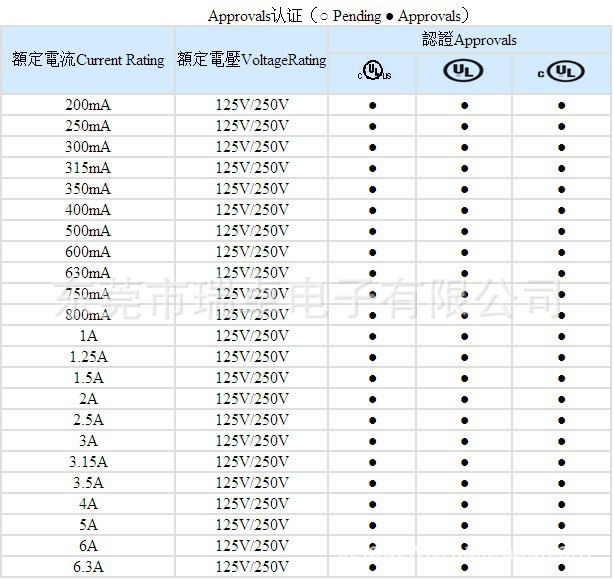Click the UL approval dot for 1A row
Screen dimensions: 614x580
pos(464,336)
